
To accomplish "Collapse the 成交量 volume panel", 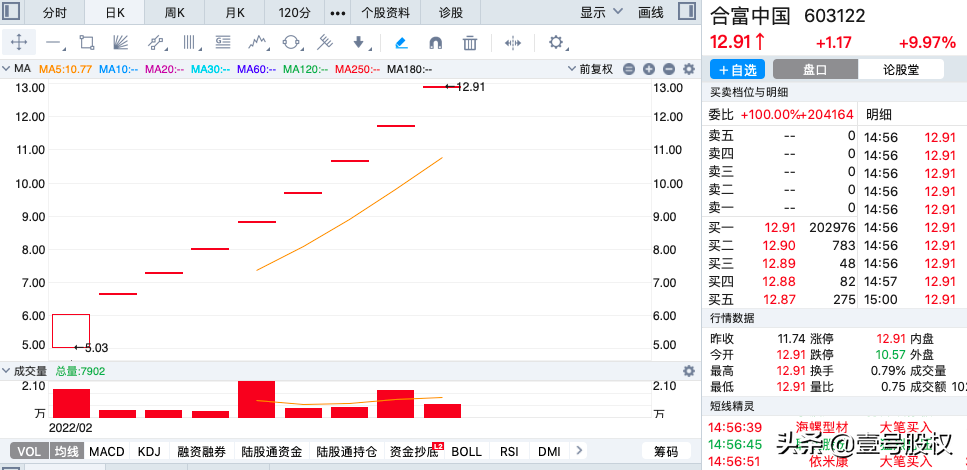I will coord(7,371).
